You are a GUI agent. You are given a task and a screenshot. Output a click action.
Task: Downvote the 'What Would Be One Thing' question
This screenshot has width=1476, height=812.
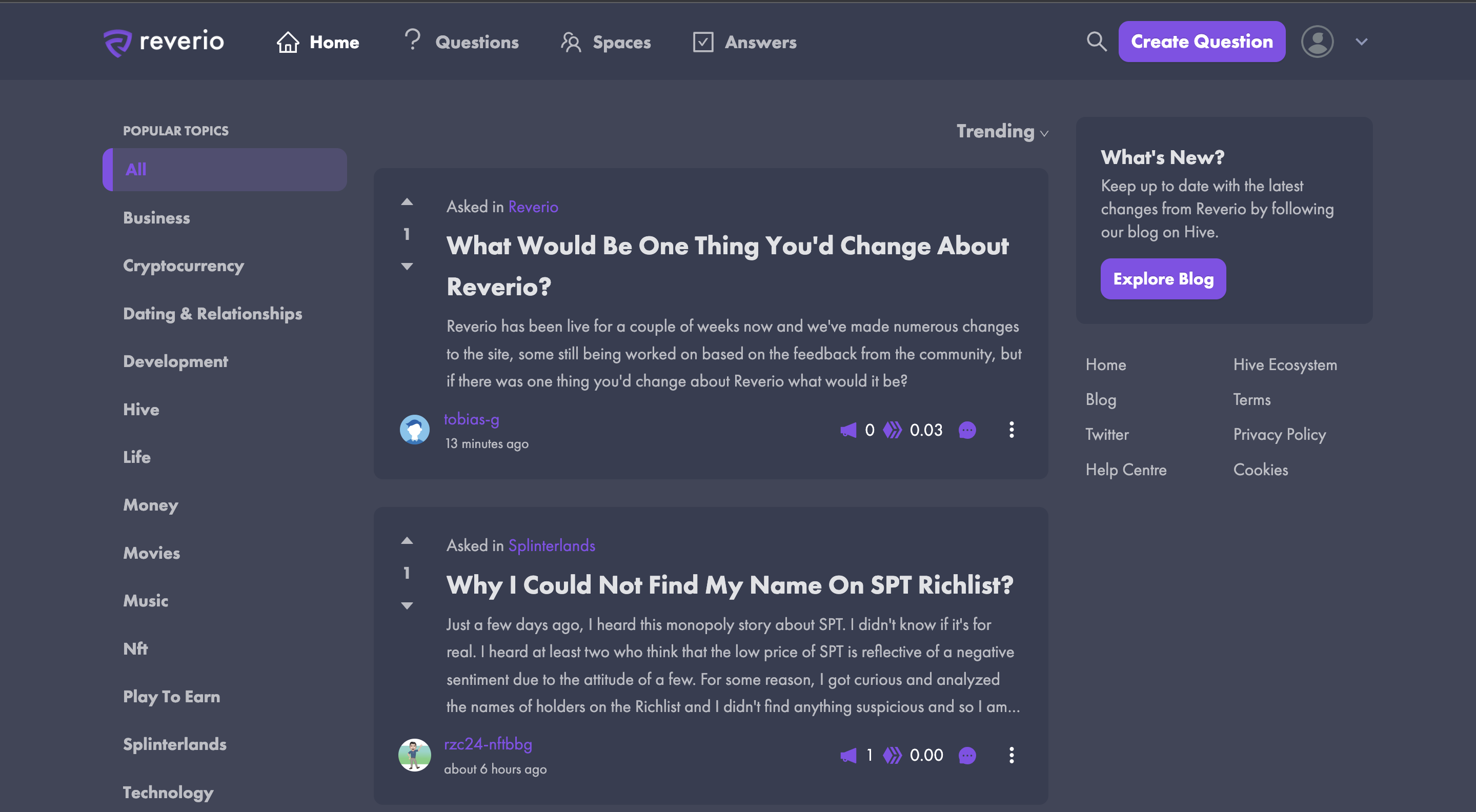click(407, 266)
